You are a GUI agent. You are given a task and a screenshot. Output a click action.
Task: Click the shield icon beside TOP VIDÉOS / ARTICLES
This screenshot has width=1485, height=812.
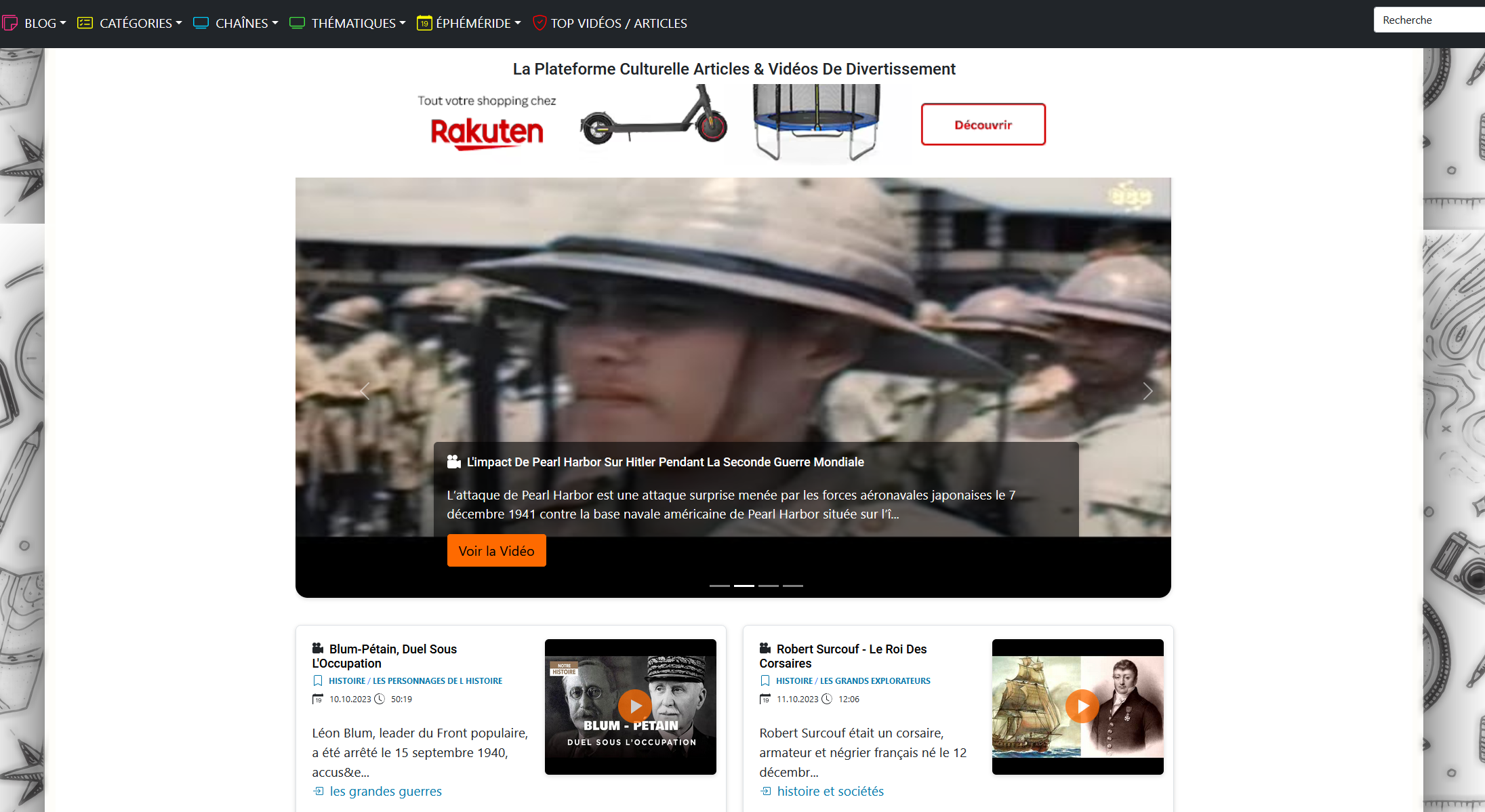click(539, 22)
